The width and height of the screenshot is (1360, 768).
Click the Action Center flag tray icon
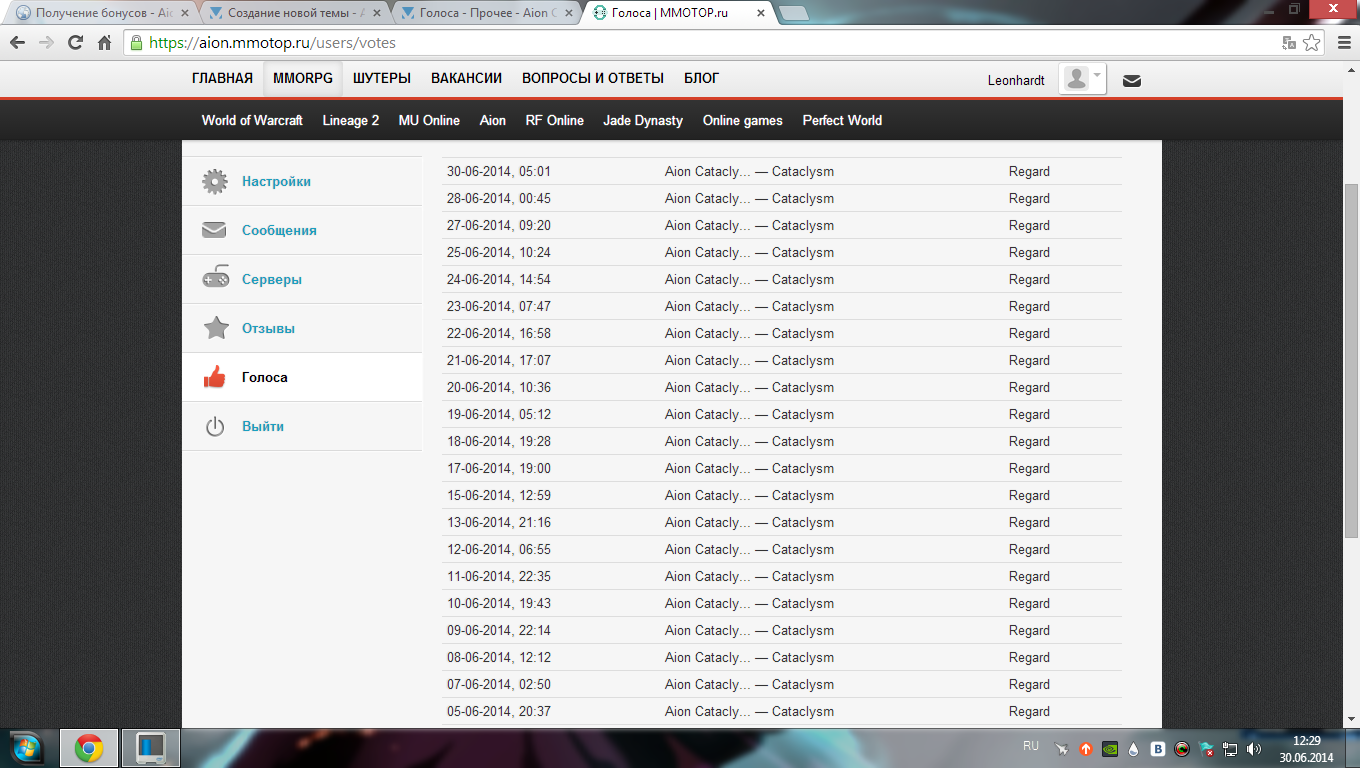coord(1206,748)
